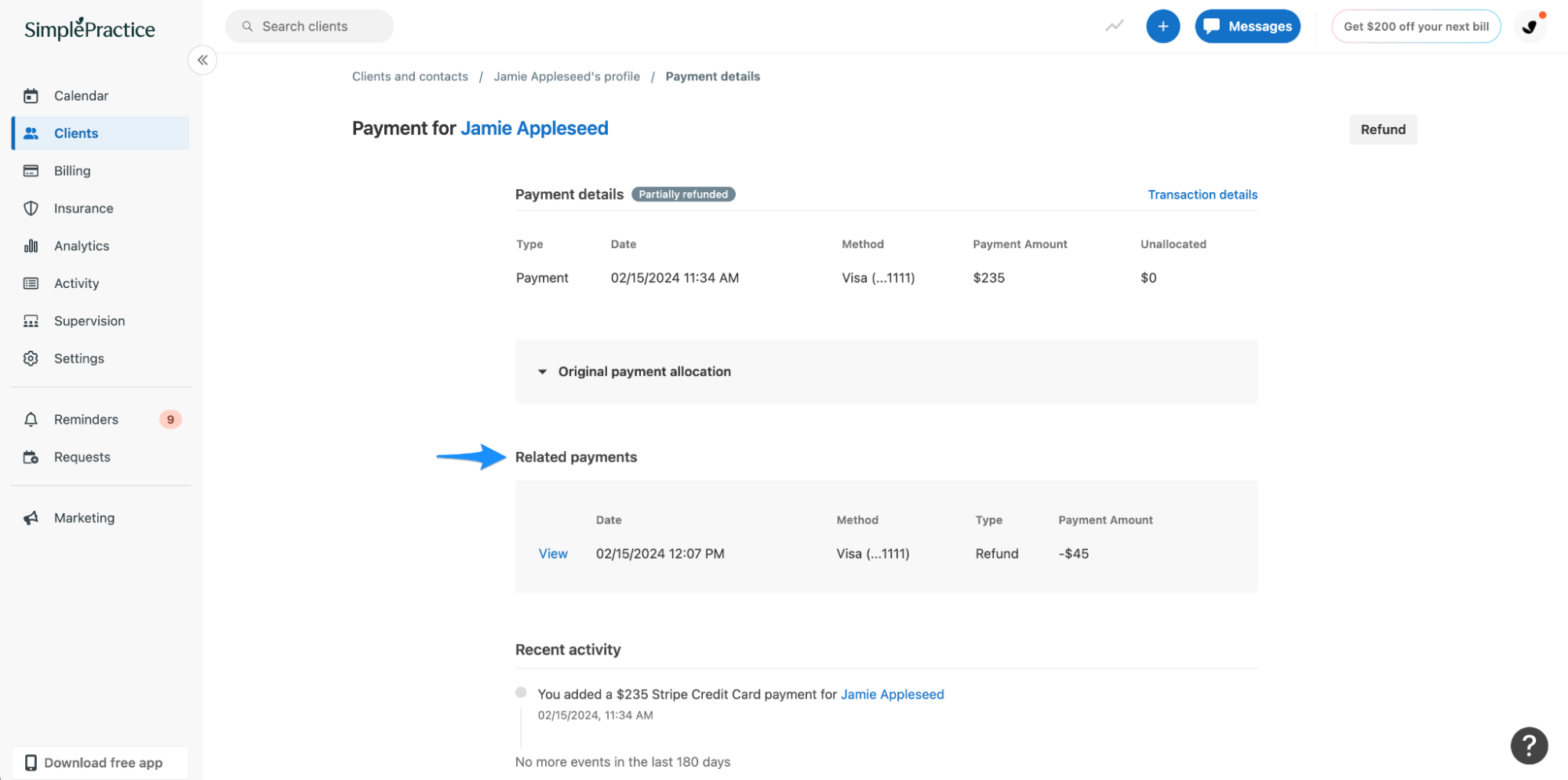The image size is (1568, 780).
Task: Click the Analytics bar chart icon
Action: (x=31, y=246)
